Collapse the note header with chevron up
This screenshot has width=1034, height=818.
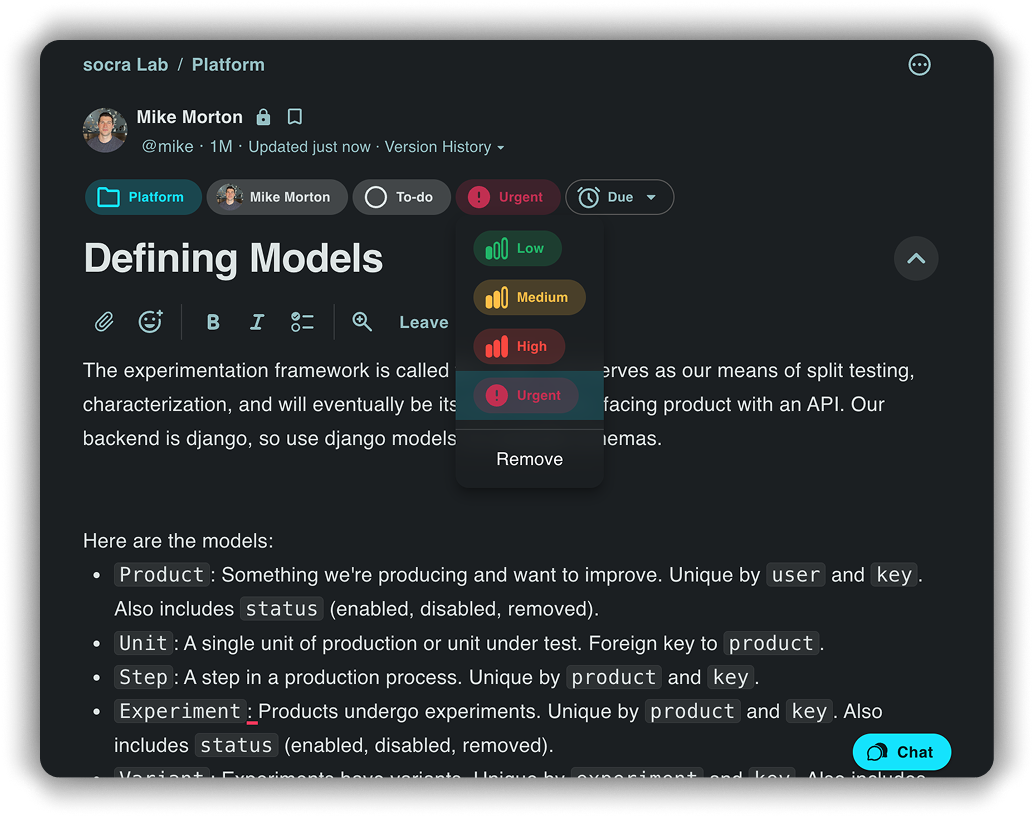point(915,259)
